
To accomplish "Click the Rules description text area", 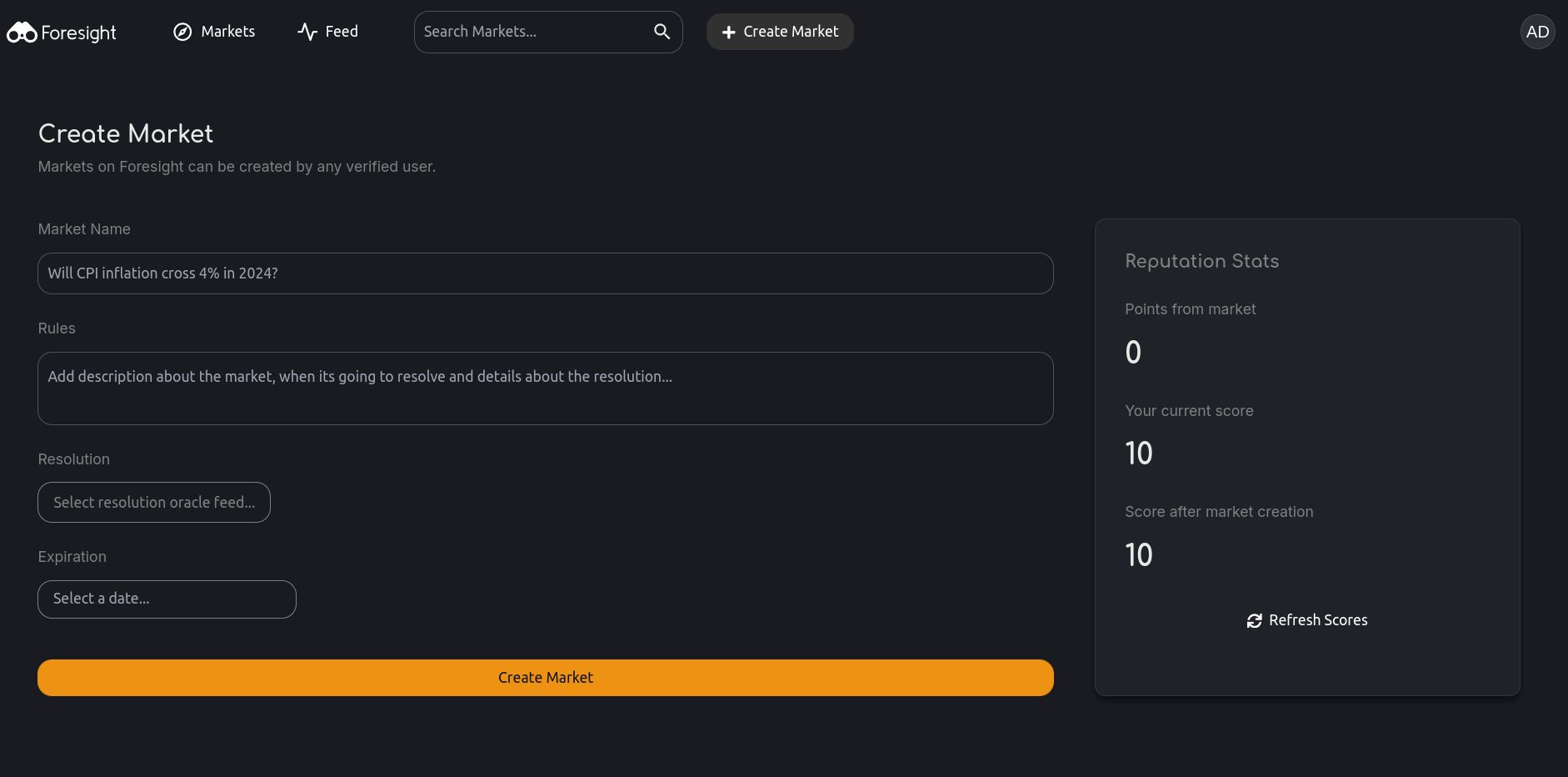I will click(546, 388).
